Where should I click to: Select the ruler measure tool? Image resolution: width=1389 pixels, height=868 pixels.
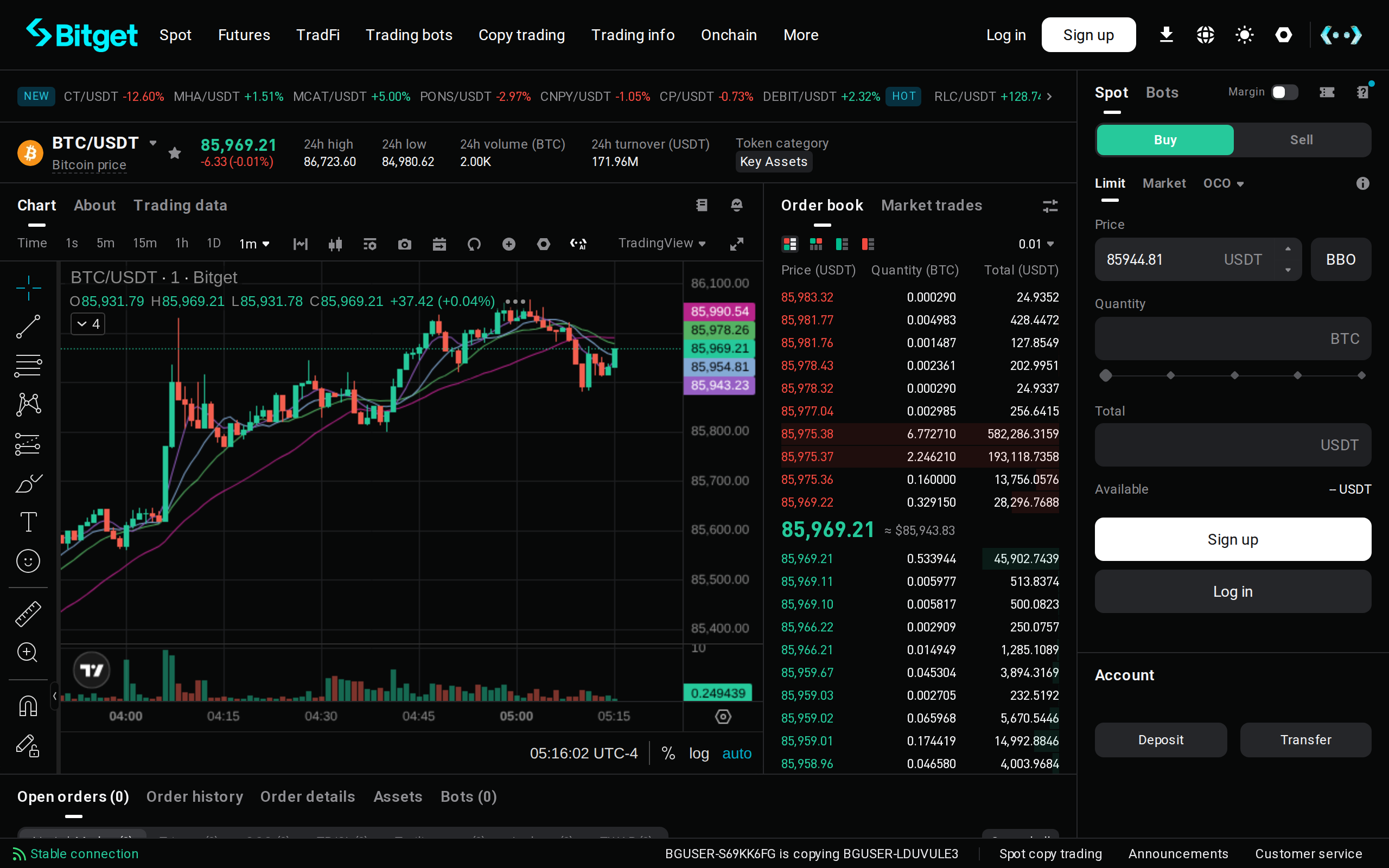tap(28, 614)
